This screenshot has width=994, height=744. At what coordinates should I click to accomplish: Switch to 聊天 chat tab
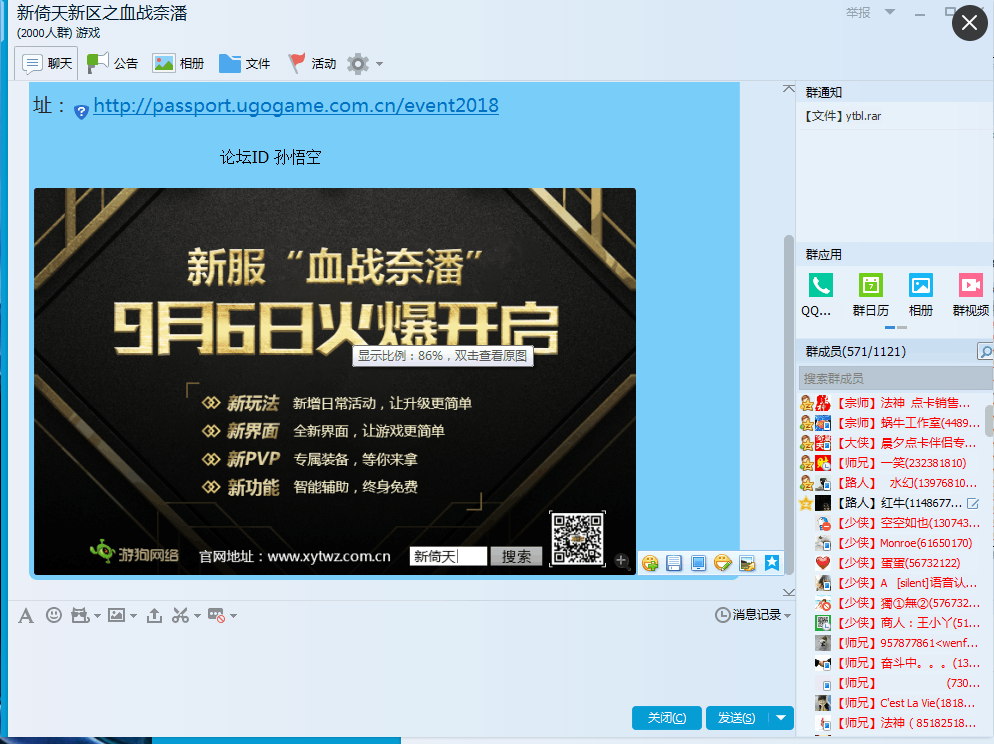click(x=47, y=63)
